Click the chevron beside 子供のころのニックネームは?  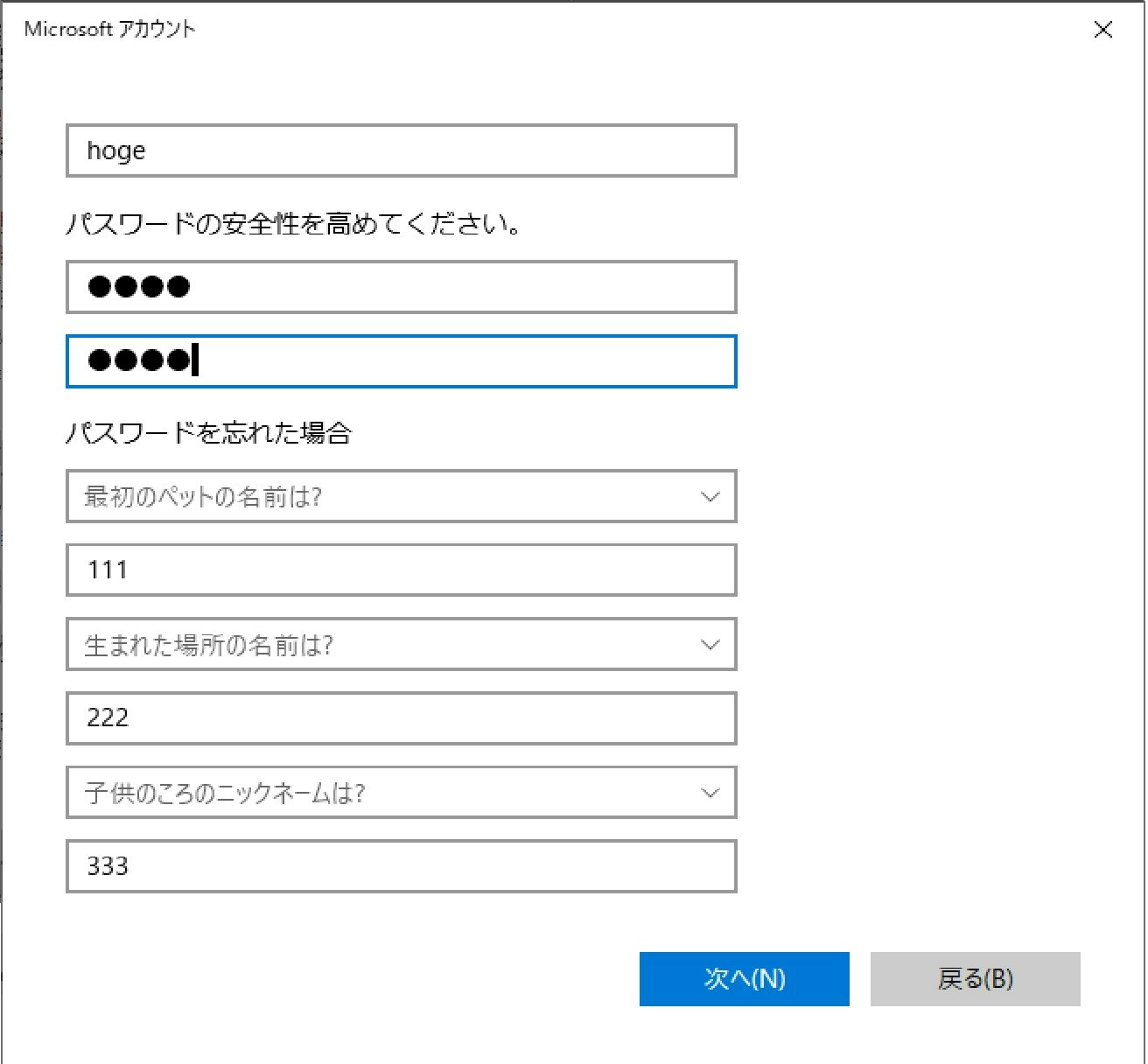pyautogui.click(x=710, y=793)
